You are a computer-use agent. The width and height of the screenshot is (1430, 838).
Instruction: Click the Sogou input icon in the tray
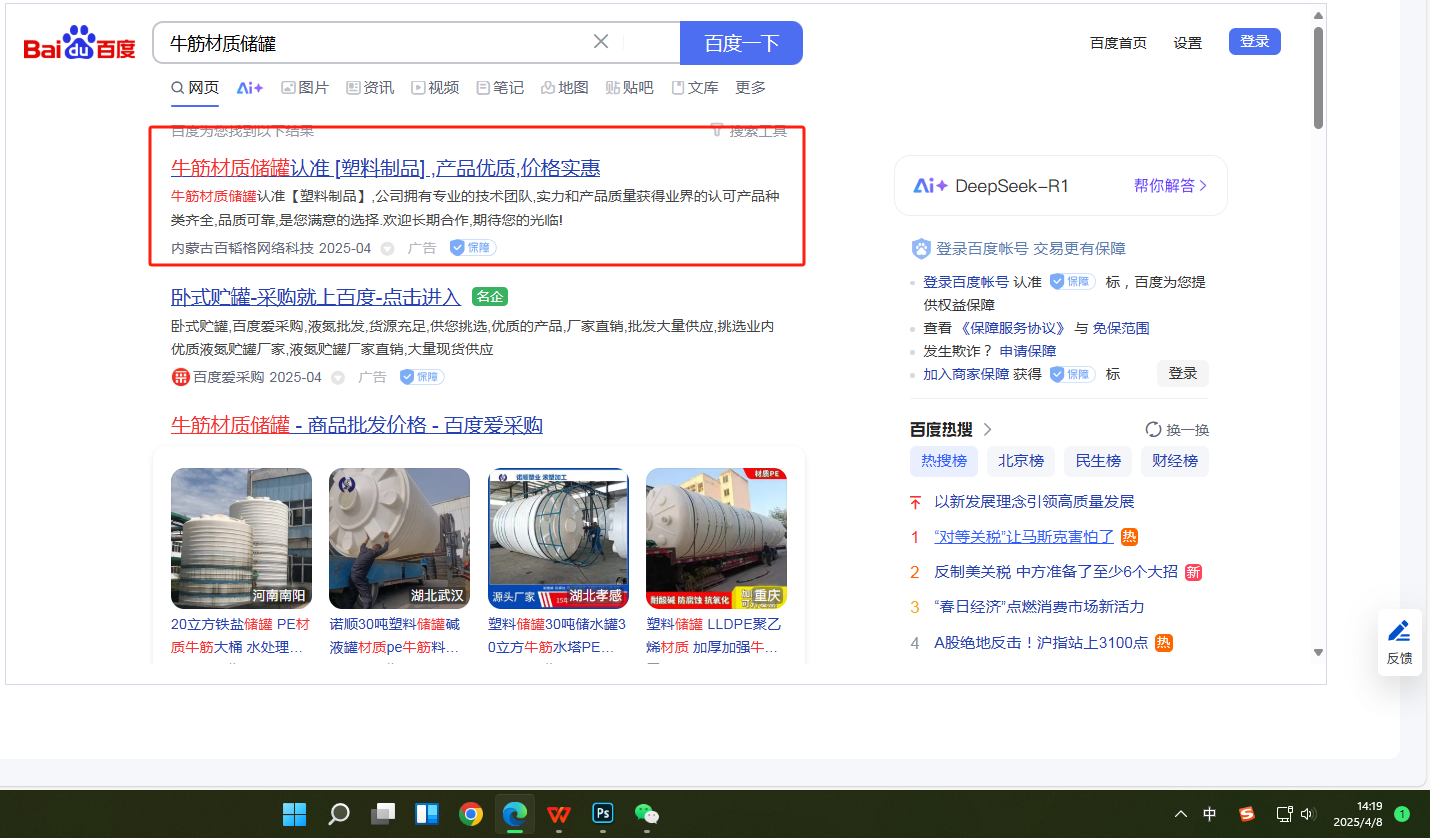pyautogui.click(x=1246, y=814)
